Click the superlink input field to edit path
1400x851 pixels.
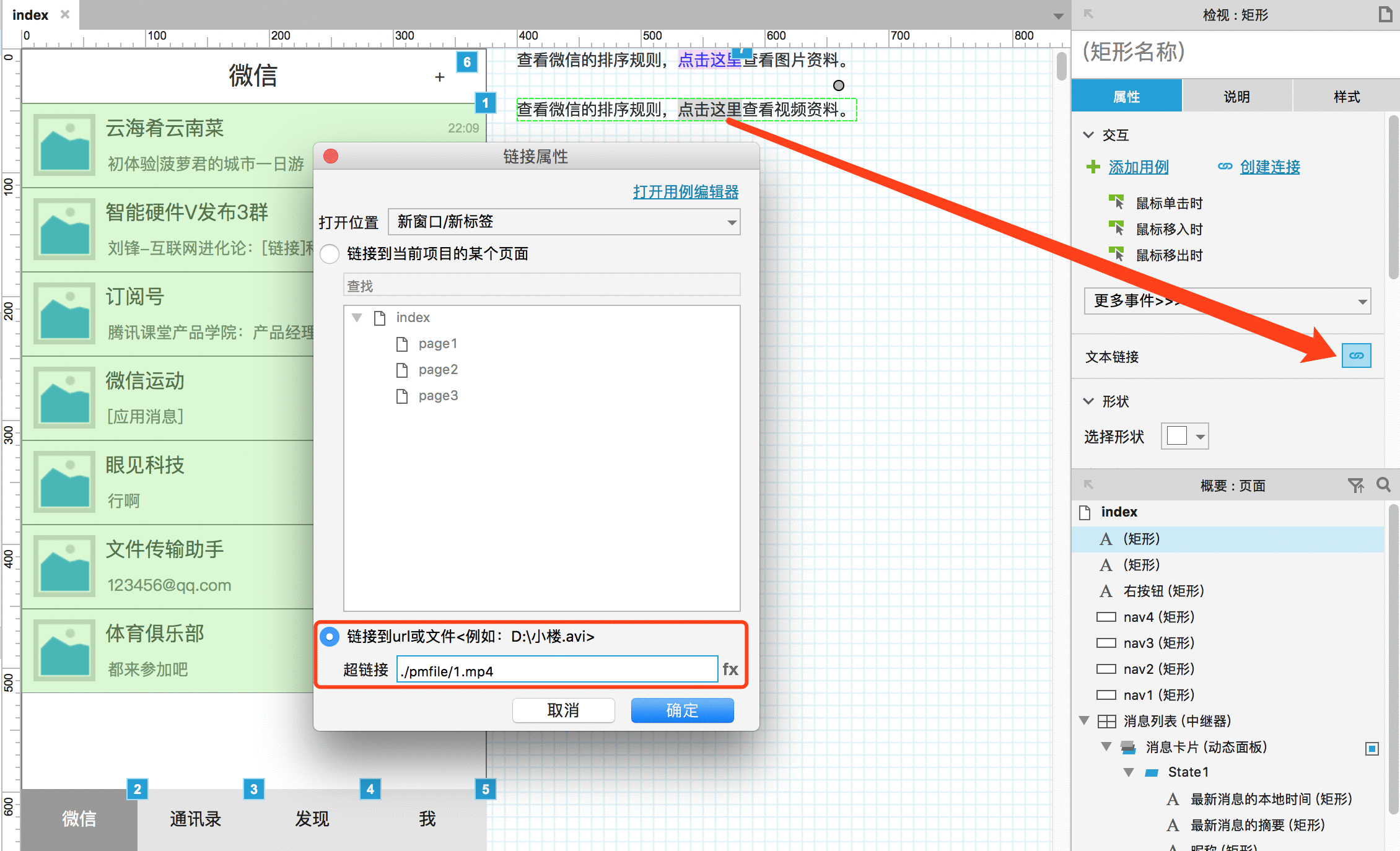click(x=558, y=670)
